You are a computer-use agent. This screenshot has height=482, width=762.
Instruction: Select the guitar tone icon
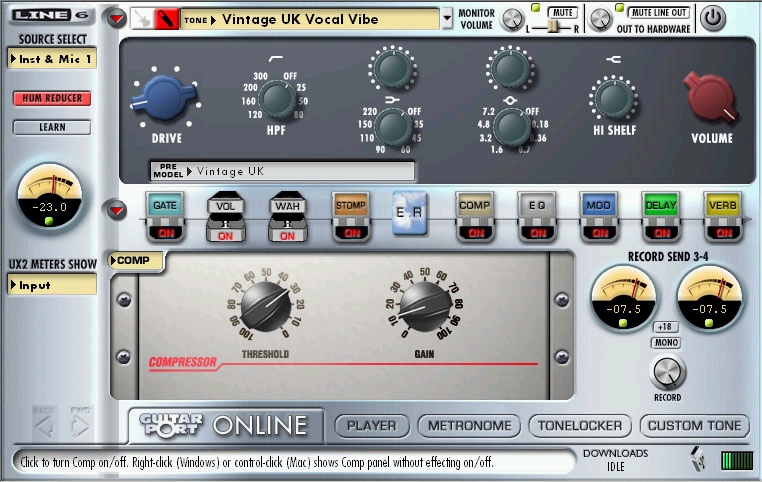pos(143,19)
